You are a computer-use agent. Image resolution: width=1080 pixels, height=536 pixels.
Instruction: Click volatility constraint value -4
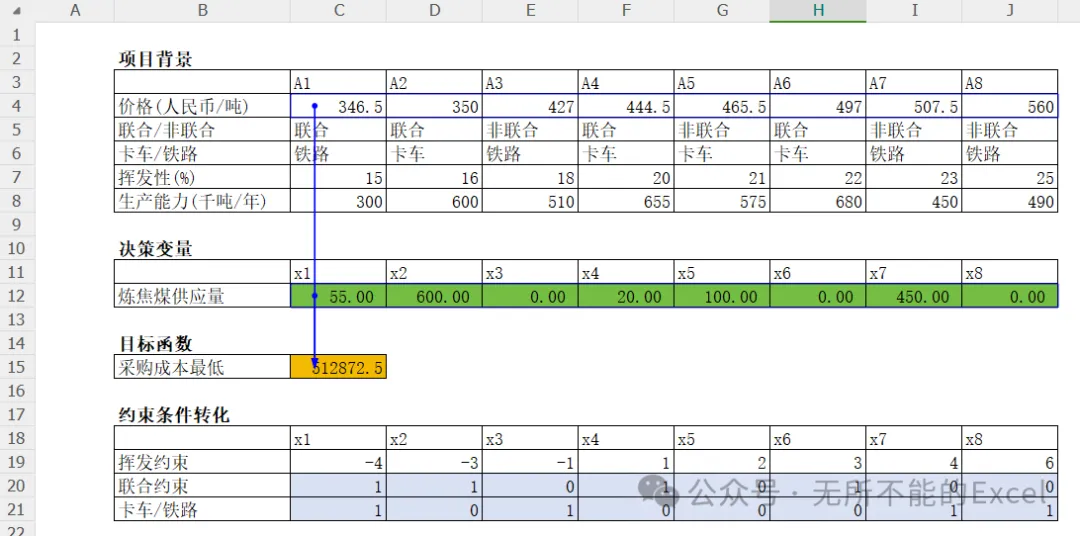338,462
